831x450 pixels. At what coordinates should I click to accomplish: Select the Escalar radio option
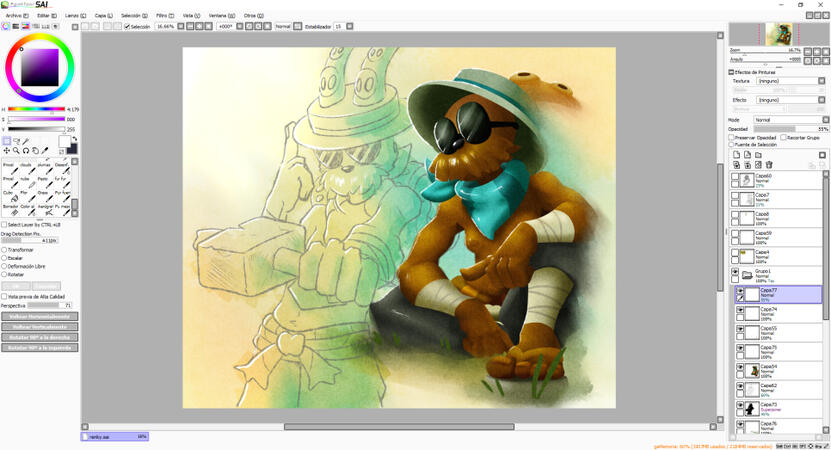4,258
